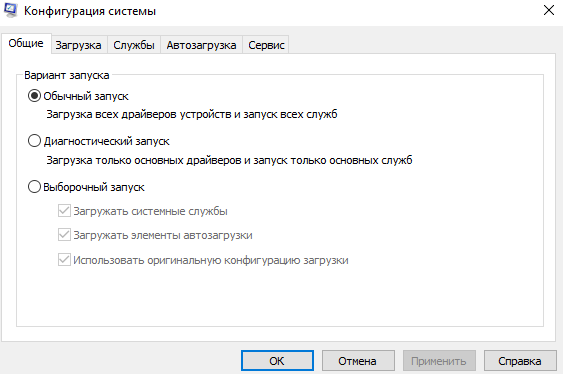The height and width of the screenshot is (374, 563).
Task: Go to the Автозагрузка tab
Action: pyautogui.click(x=201, y=45)
